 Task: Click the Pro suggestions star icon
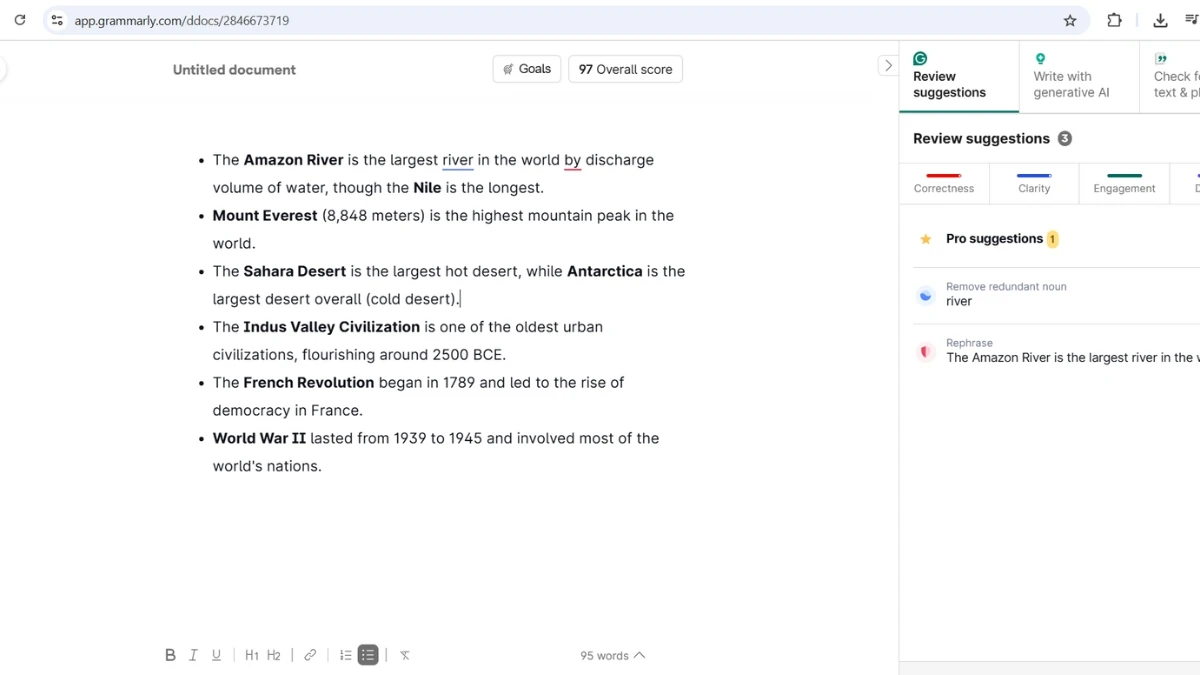[x=926, y=239]
